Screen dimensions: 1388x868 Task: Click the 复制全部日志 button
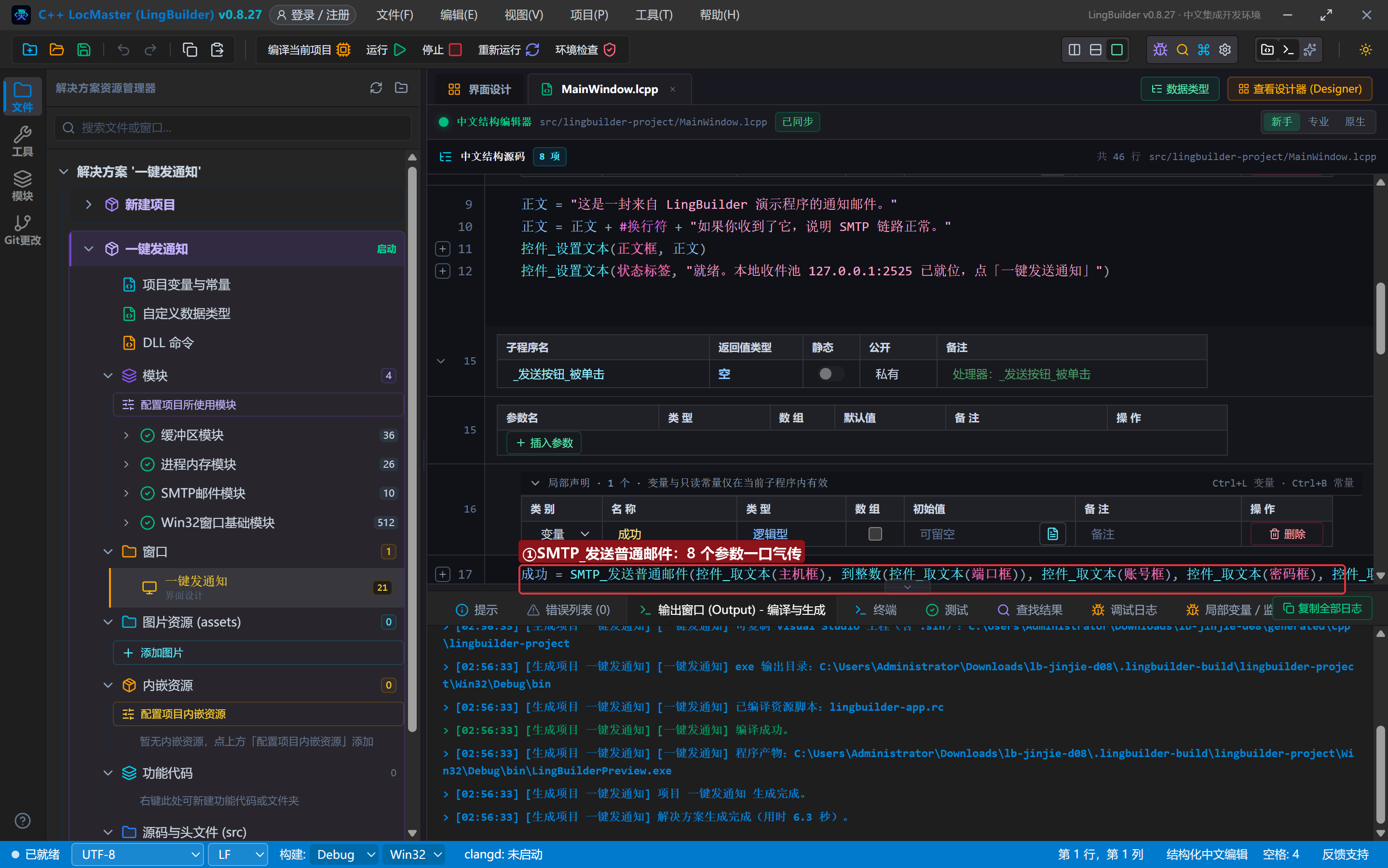(1322, 608)
